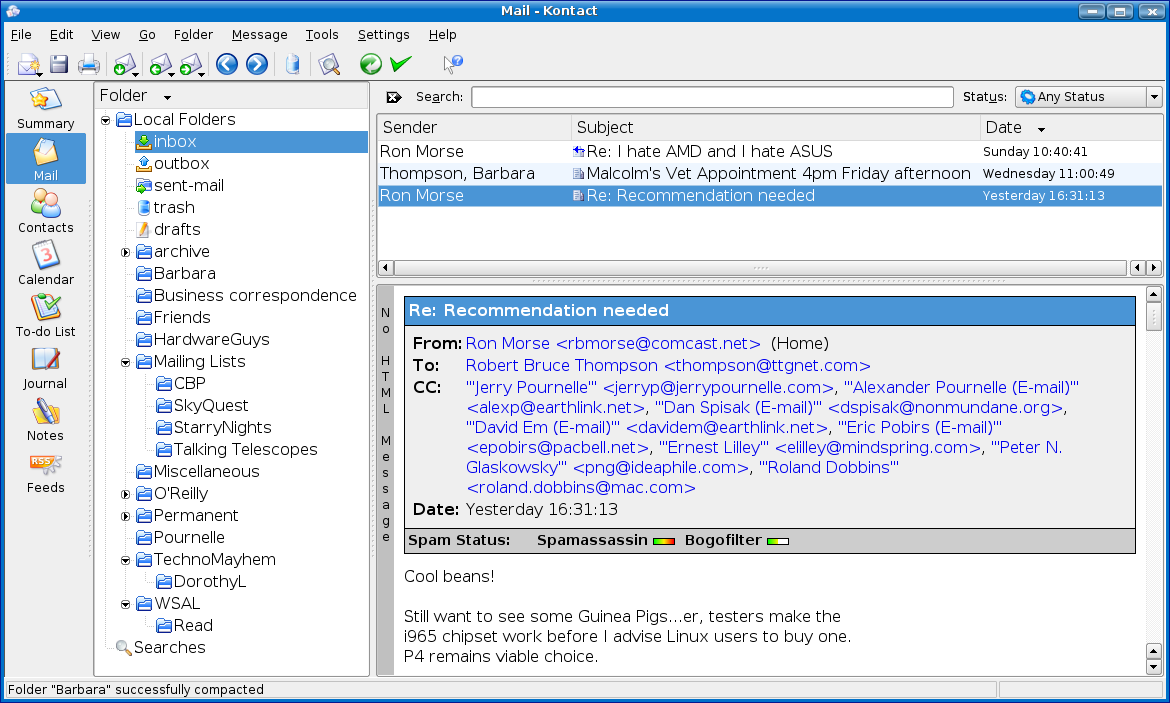Open the Calendar sidebar view
This screenshot has height=703, width=1170.
[46, 263]
